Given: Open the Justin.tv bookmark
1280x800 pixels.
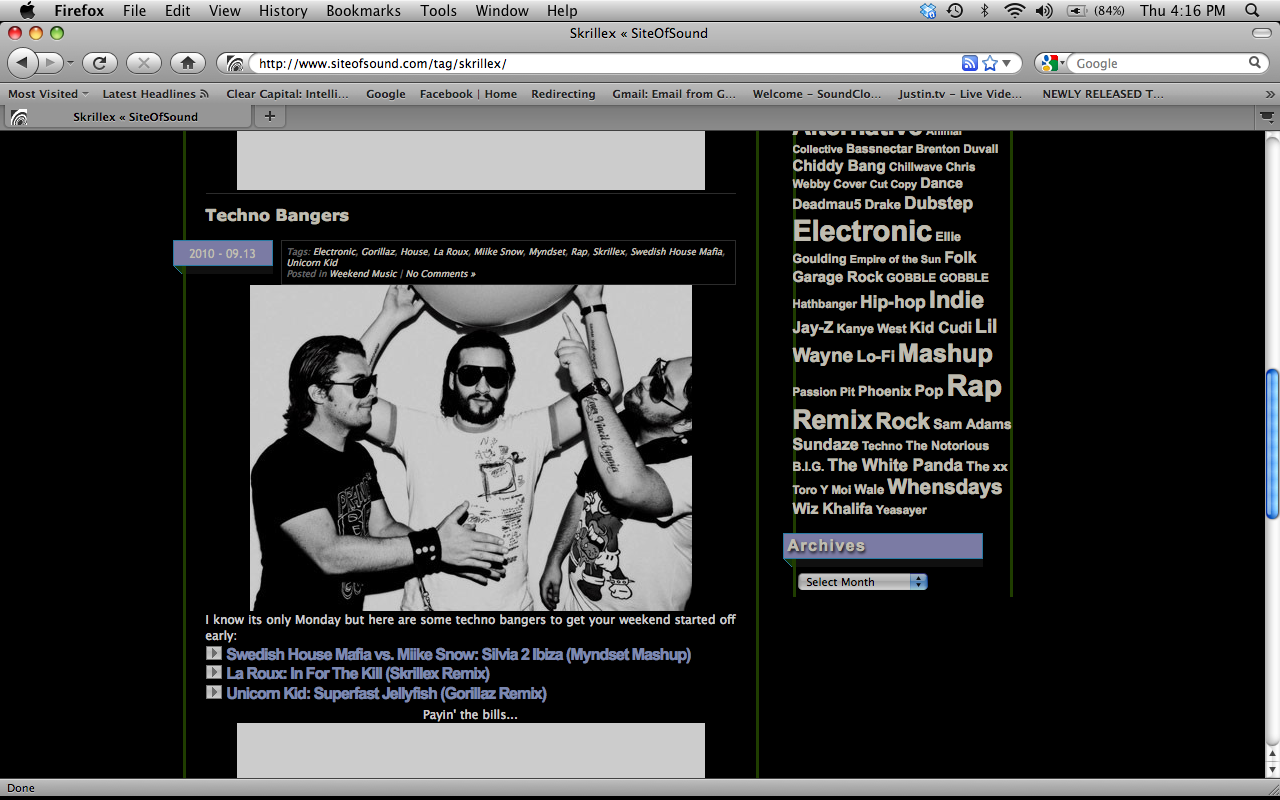Looking at the screenshot, I should click(960, 94).
